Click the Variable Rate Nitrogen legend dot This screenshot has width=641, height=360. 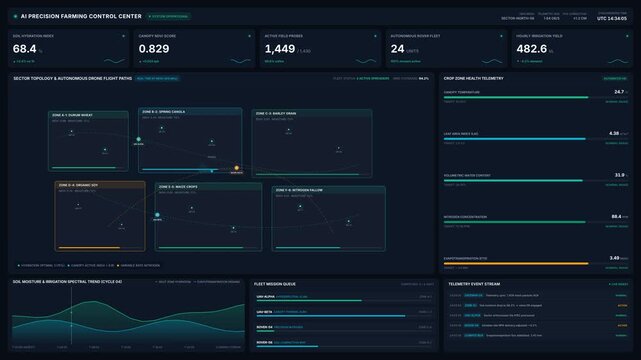coord(118,266)
